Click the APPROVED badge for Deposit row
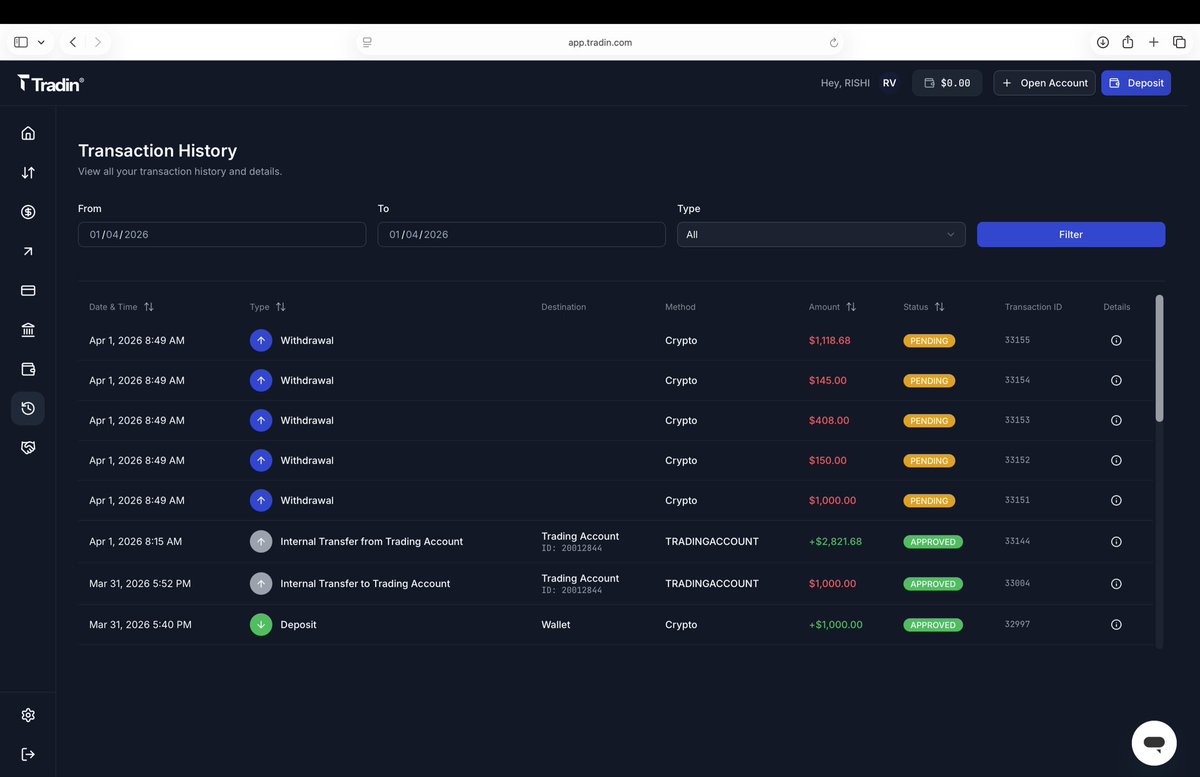This screenshot has height=777, width=1200. 933,625
